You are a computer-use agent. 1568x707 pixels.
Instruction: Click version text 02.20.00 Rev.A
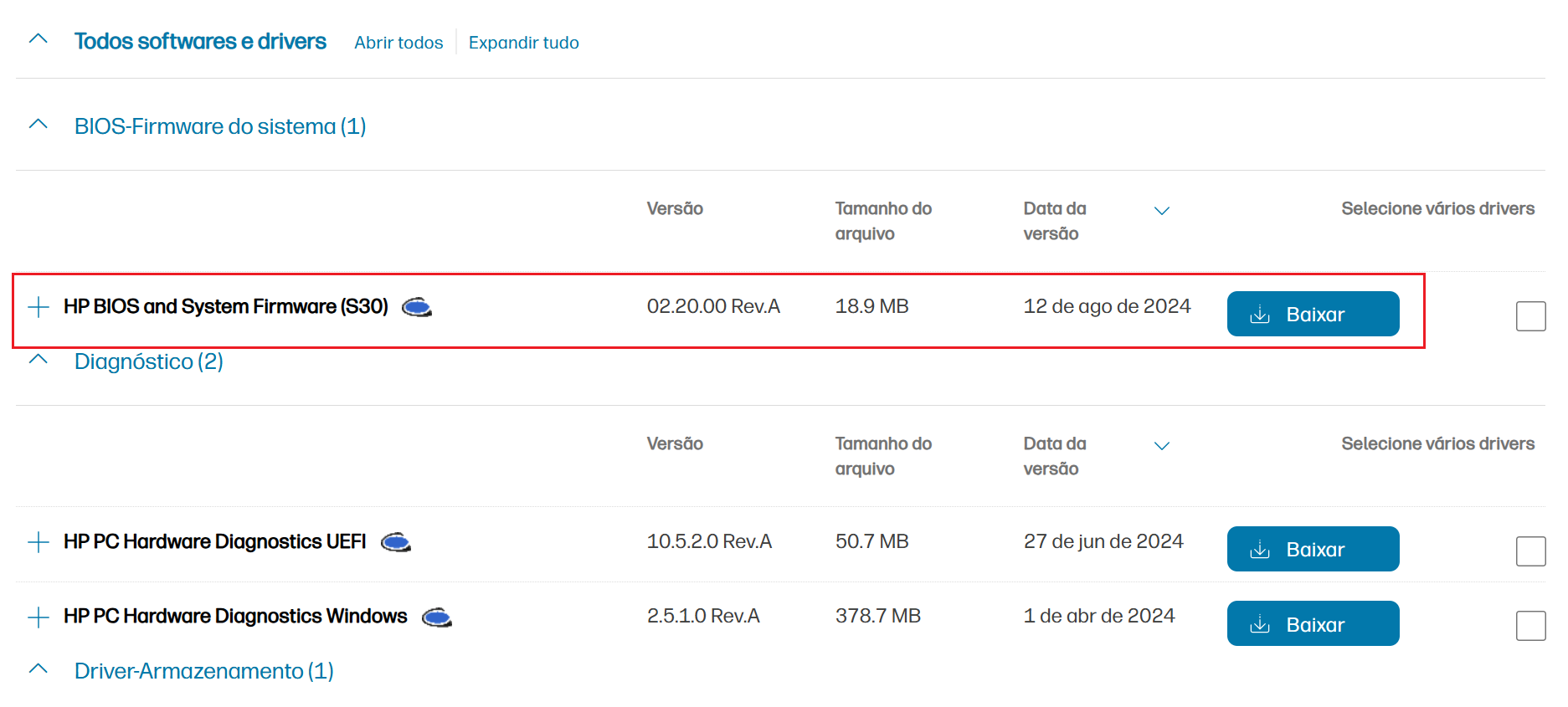pos(713,306)
